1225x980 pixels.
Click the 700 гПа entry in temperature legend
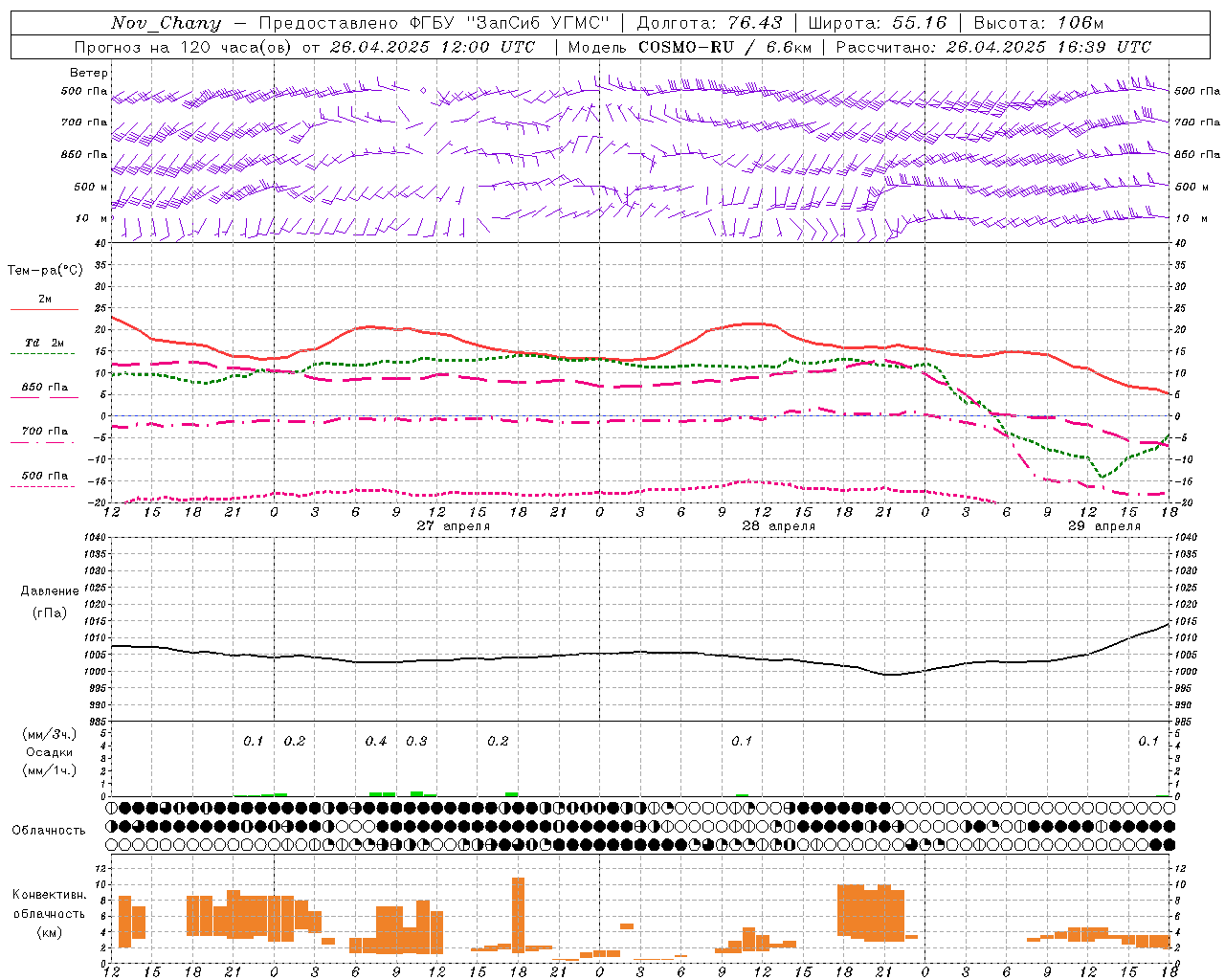point(44,432)
